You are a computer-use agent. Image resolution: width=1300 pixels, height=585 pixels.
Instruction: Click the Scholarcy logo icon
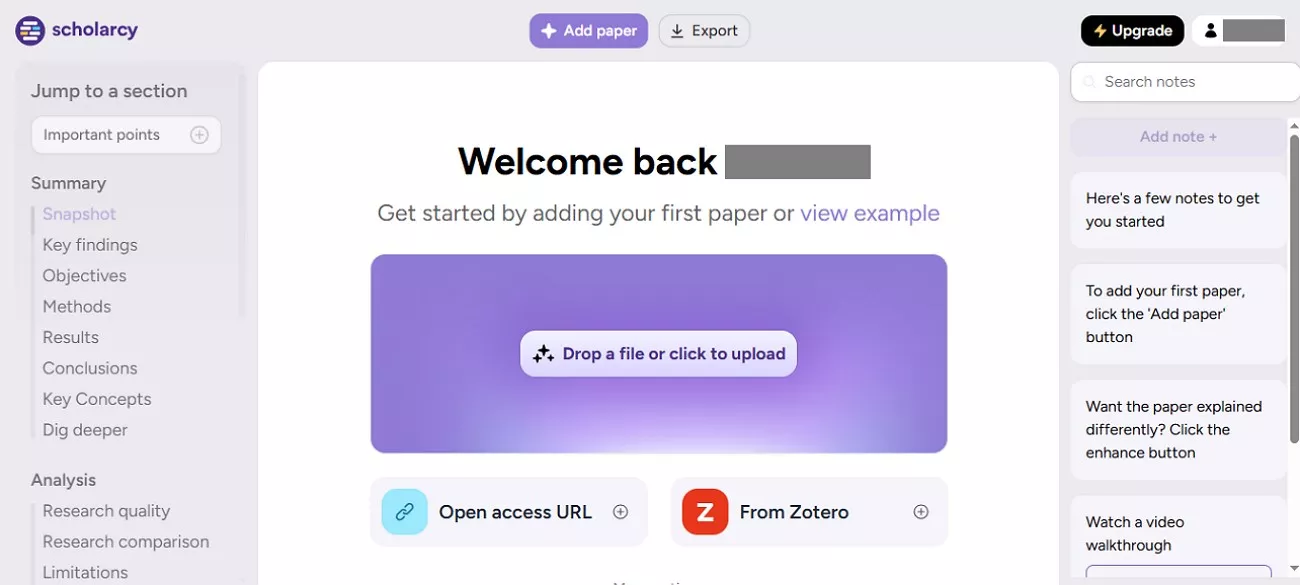click(x=30, y=31)
